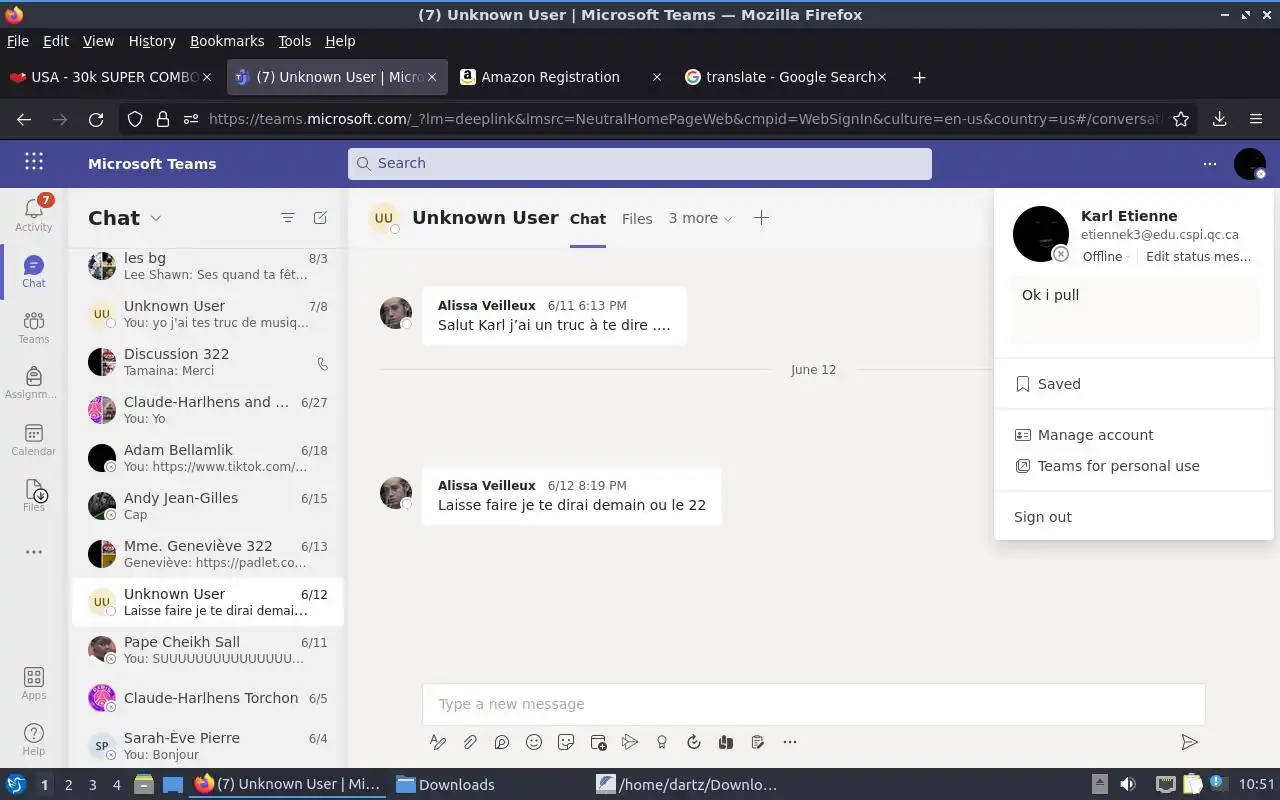Open the Tools menu in Firefox
This screenshot has height=800, width=1280.
click(294, 41)
